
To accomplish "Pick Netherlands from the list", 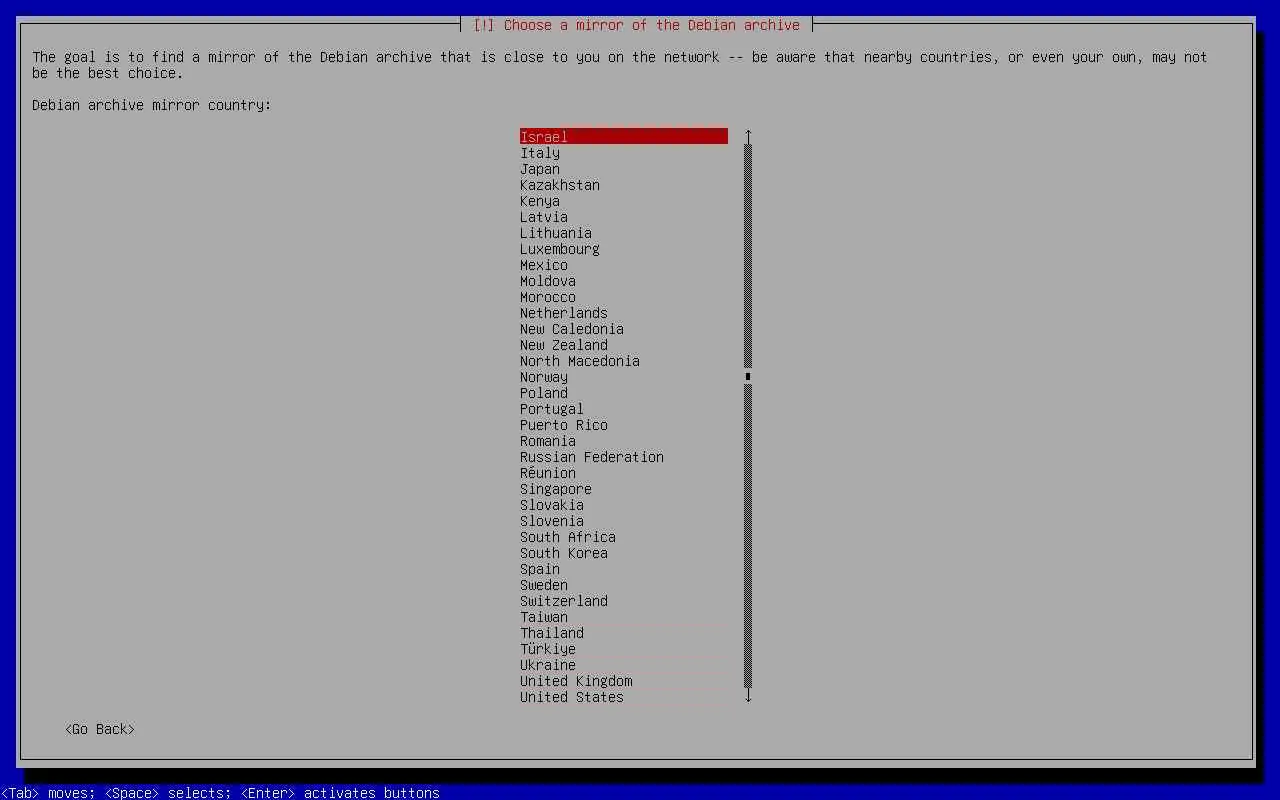I will point(624,312).
